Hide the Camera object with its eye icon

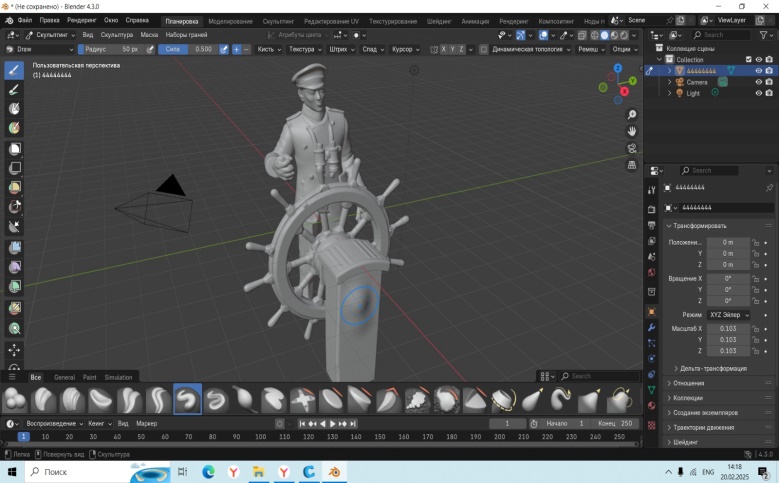759,82
